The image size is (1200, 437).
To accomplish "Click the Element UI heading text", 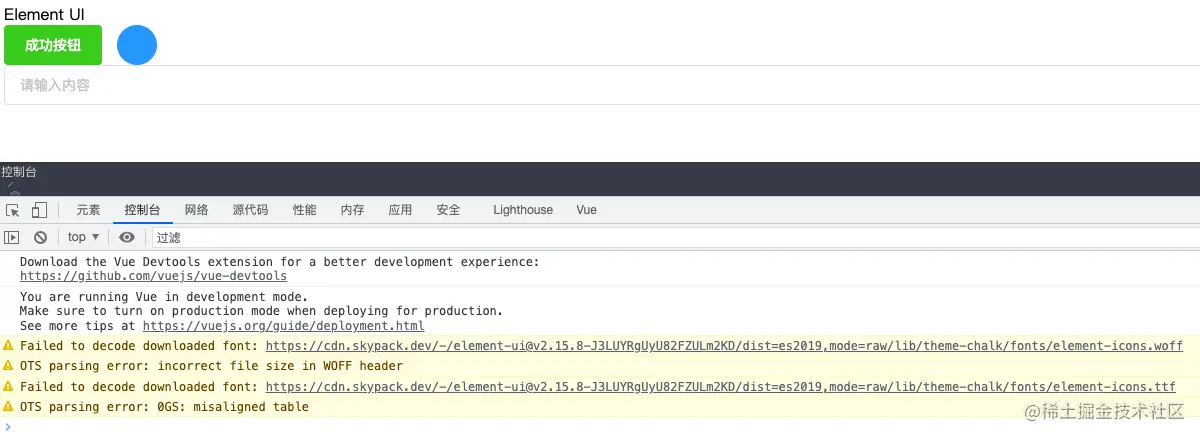I will coord(44,14).
